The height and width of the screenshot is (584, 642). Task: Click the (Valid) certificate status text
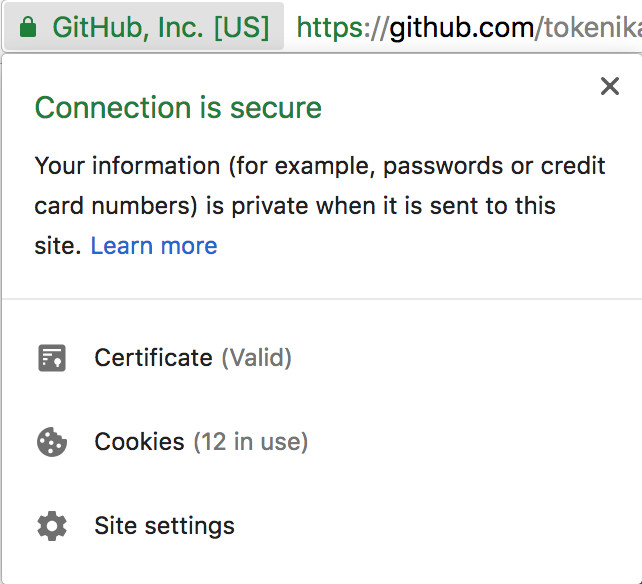click(x=257, y=358)
